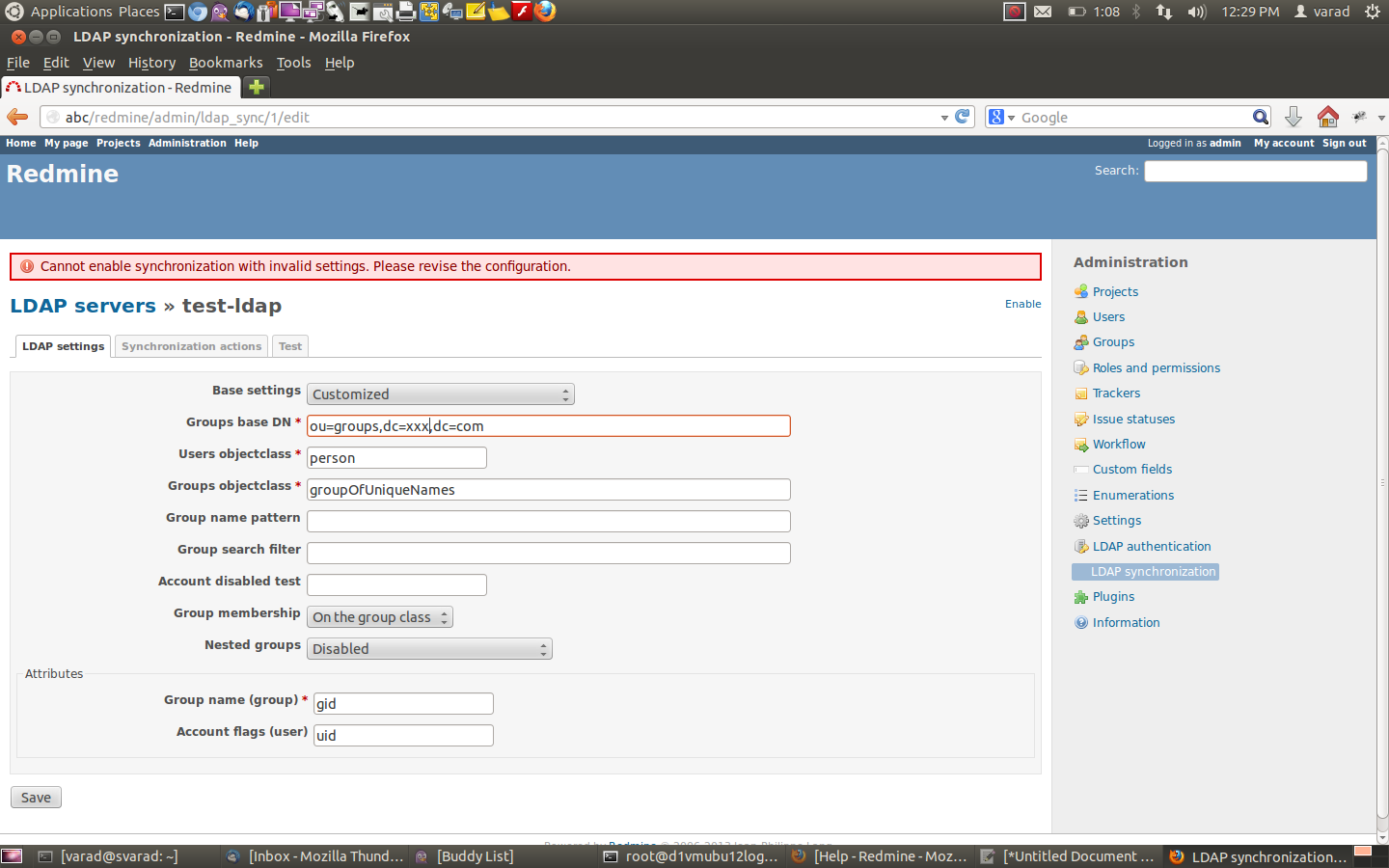Screen dimensions: 1389x868
Task: Open the Group membership dropdown
Action: tap(380, 617)
